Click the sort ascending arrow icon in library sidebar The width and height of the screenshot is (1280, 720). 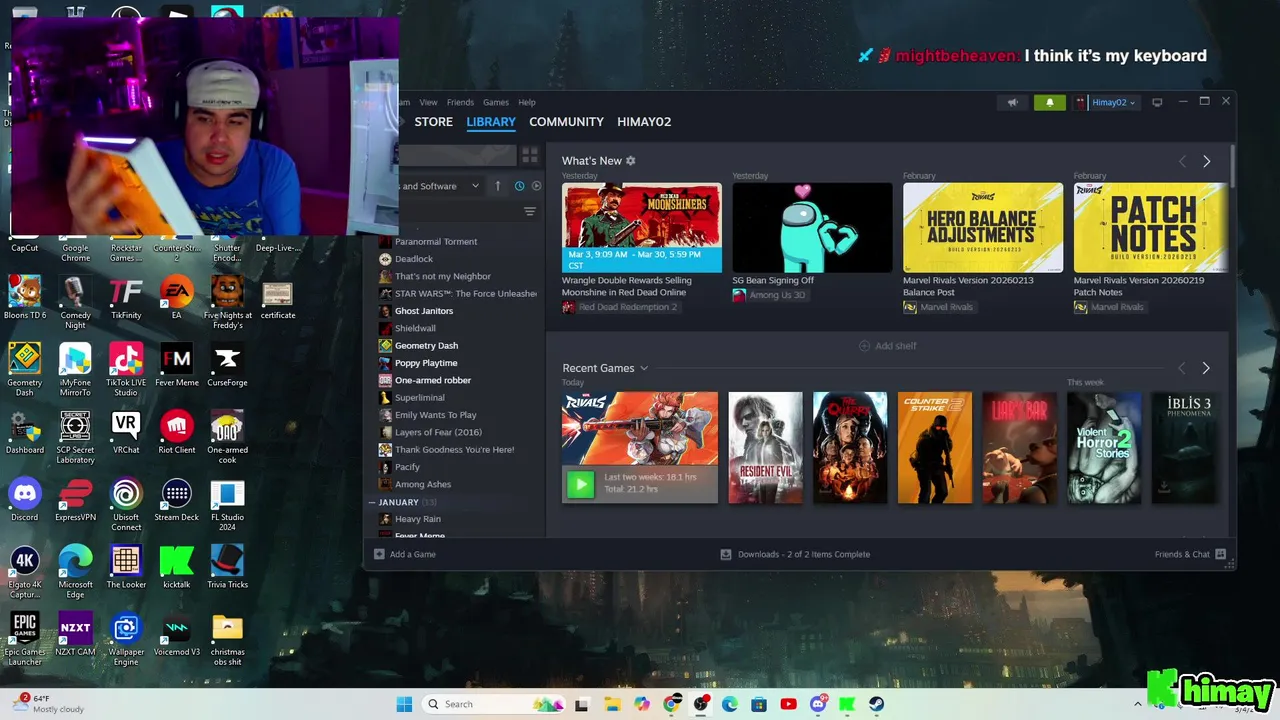[x=497, y=186]
